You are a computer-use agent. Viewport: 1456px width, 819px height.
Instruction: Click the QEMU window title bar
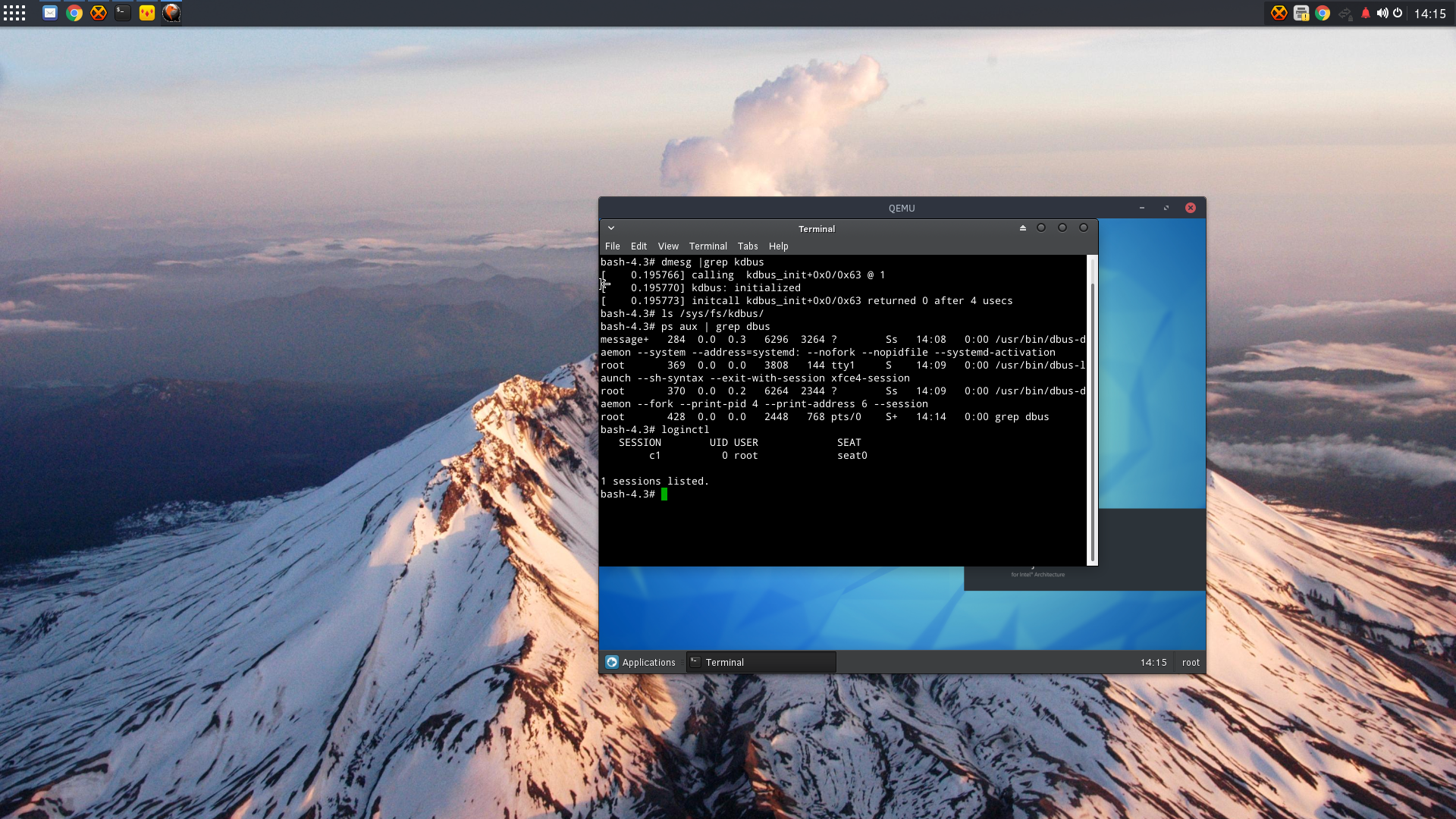click(902, 208)
